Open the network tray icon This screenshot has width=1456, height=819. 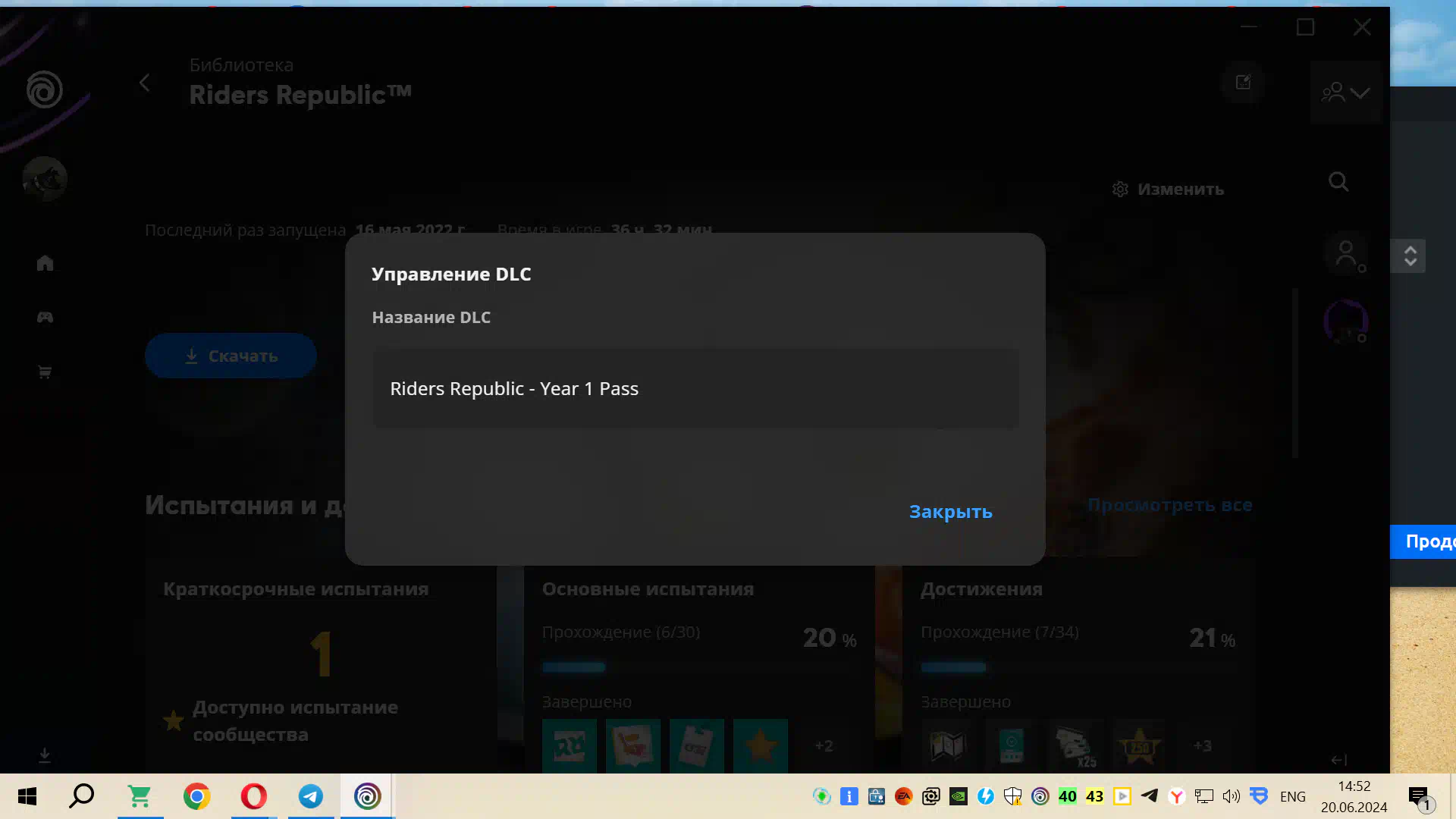1204,796
